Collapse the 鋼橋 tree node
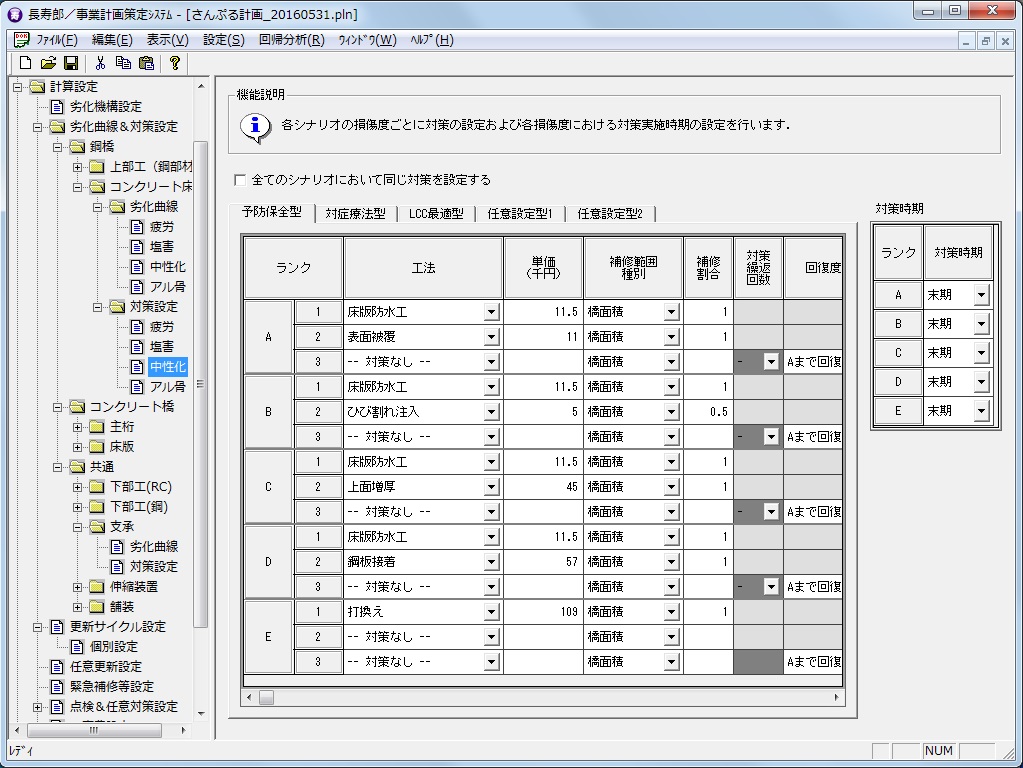 click(x=58, y=146)
